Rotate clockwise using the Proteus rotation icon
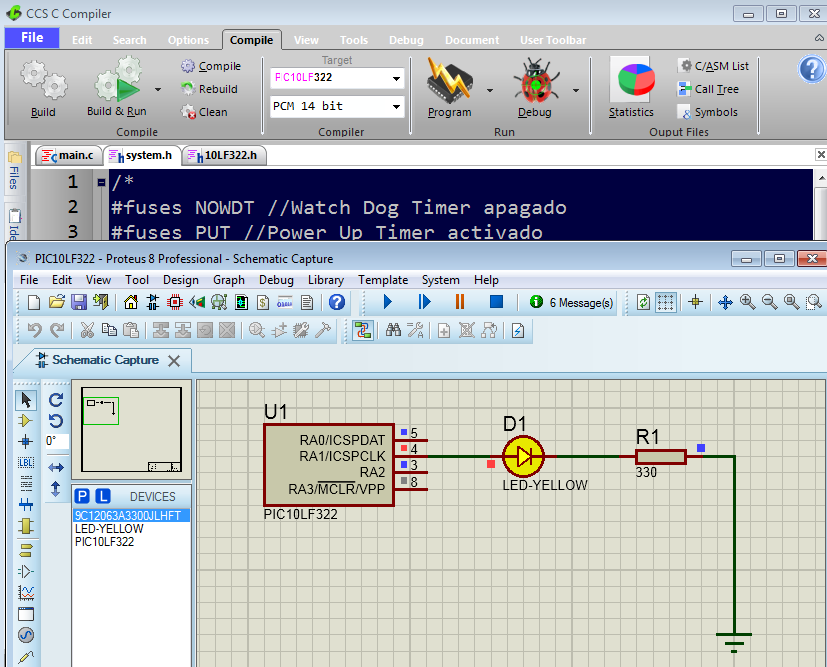Viewport: 827px width, 667px height. pos(55,400)
